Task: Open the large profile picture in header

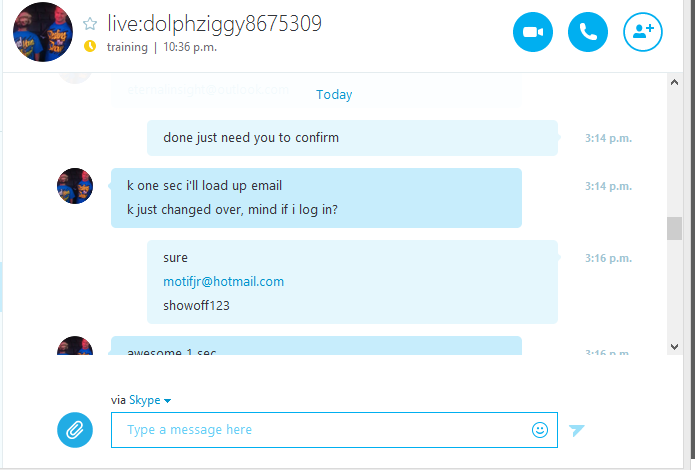Action: point(43,32)
